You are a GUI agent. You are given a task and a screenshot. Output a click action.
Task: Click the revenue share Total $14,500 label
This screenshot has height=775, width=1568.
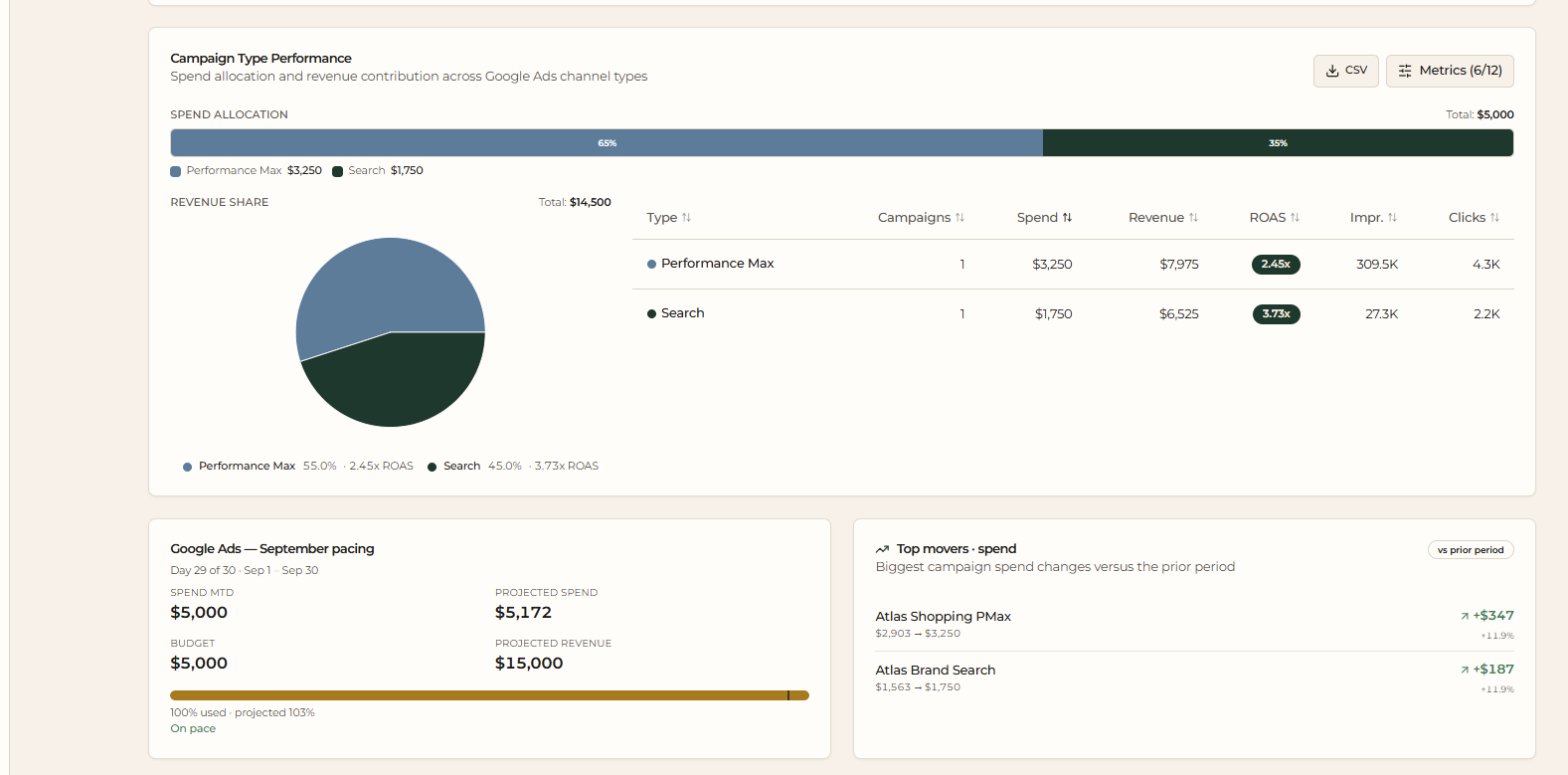pyautogui.click(x=575, y=203)
